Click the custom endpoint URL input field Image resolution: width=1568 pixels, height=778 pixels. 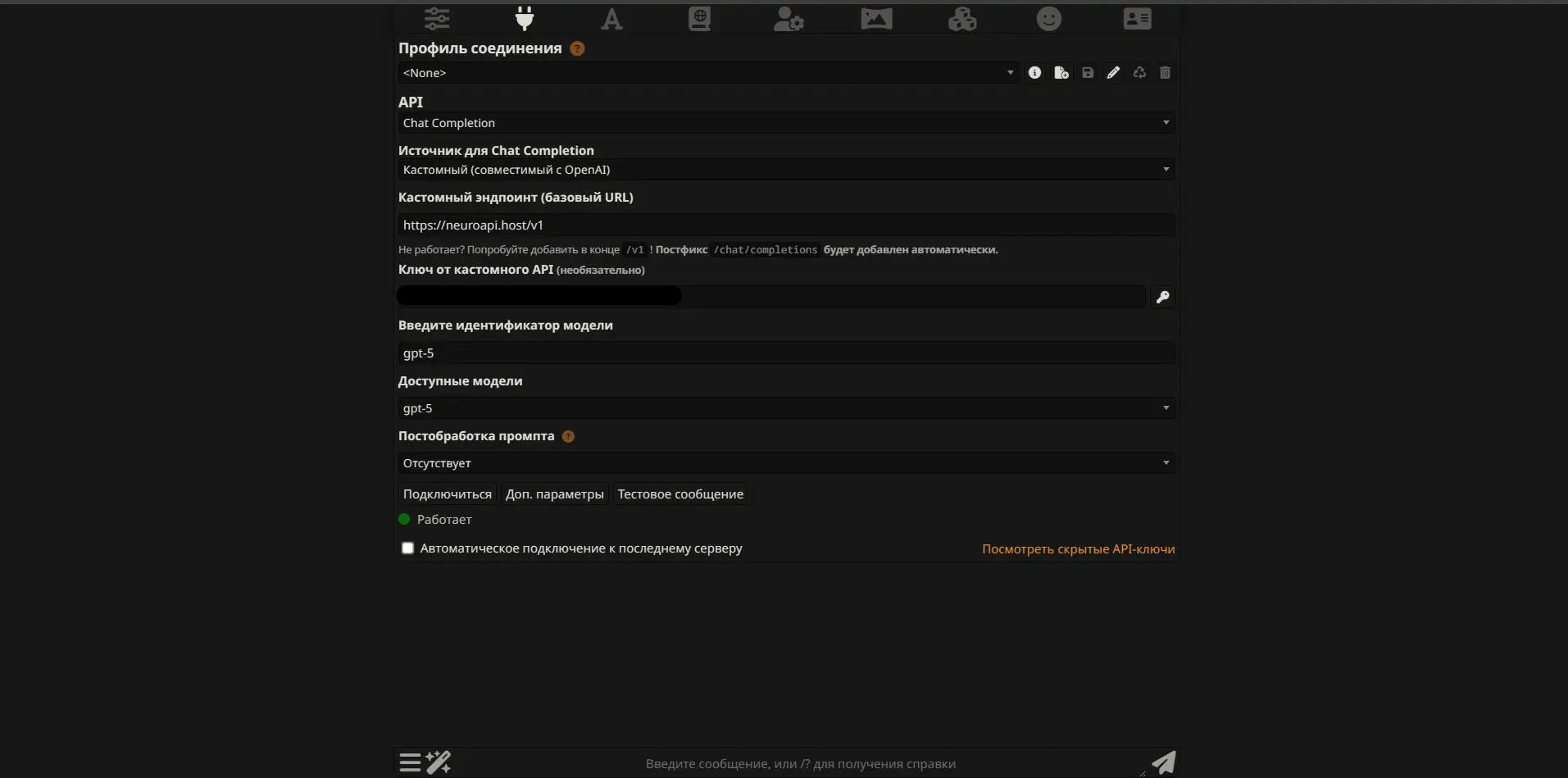pos(785,225)
